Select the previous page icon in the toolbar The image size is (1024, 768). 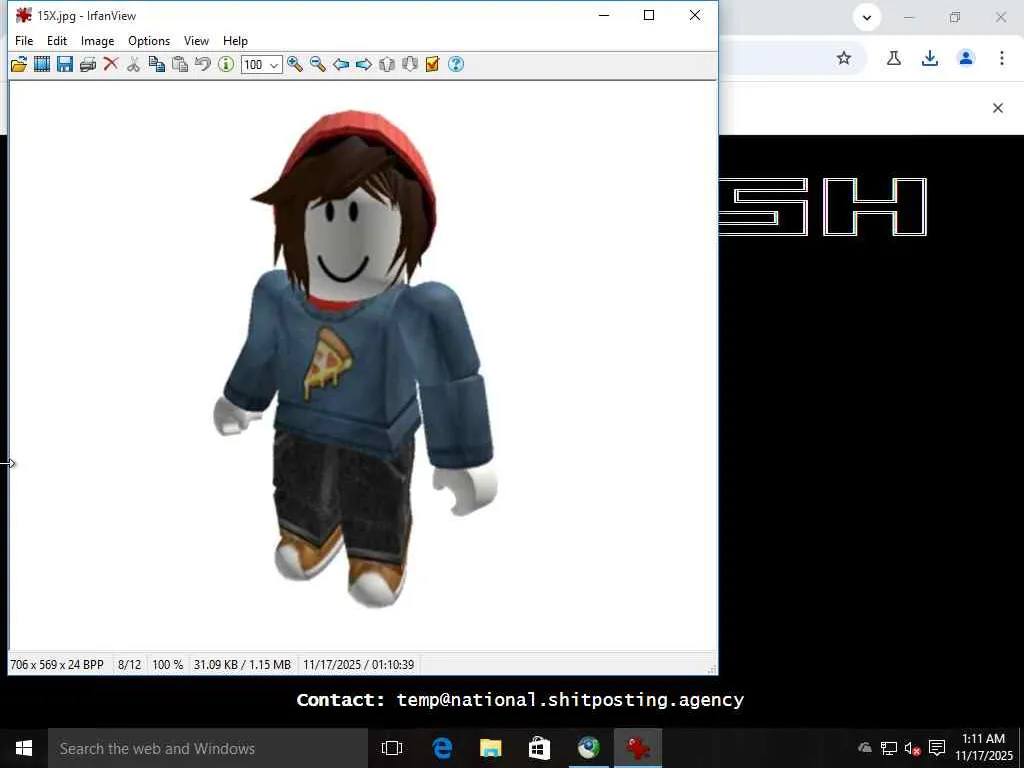point(387,64)
